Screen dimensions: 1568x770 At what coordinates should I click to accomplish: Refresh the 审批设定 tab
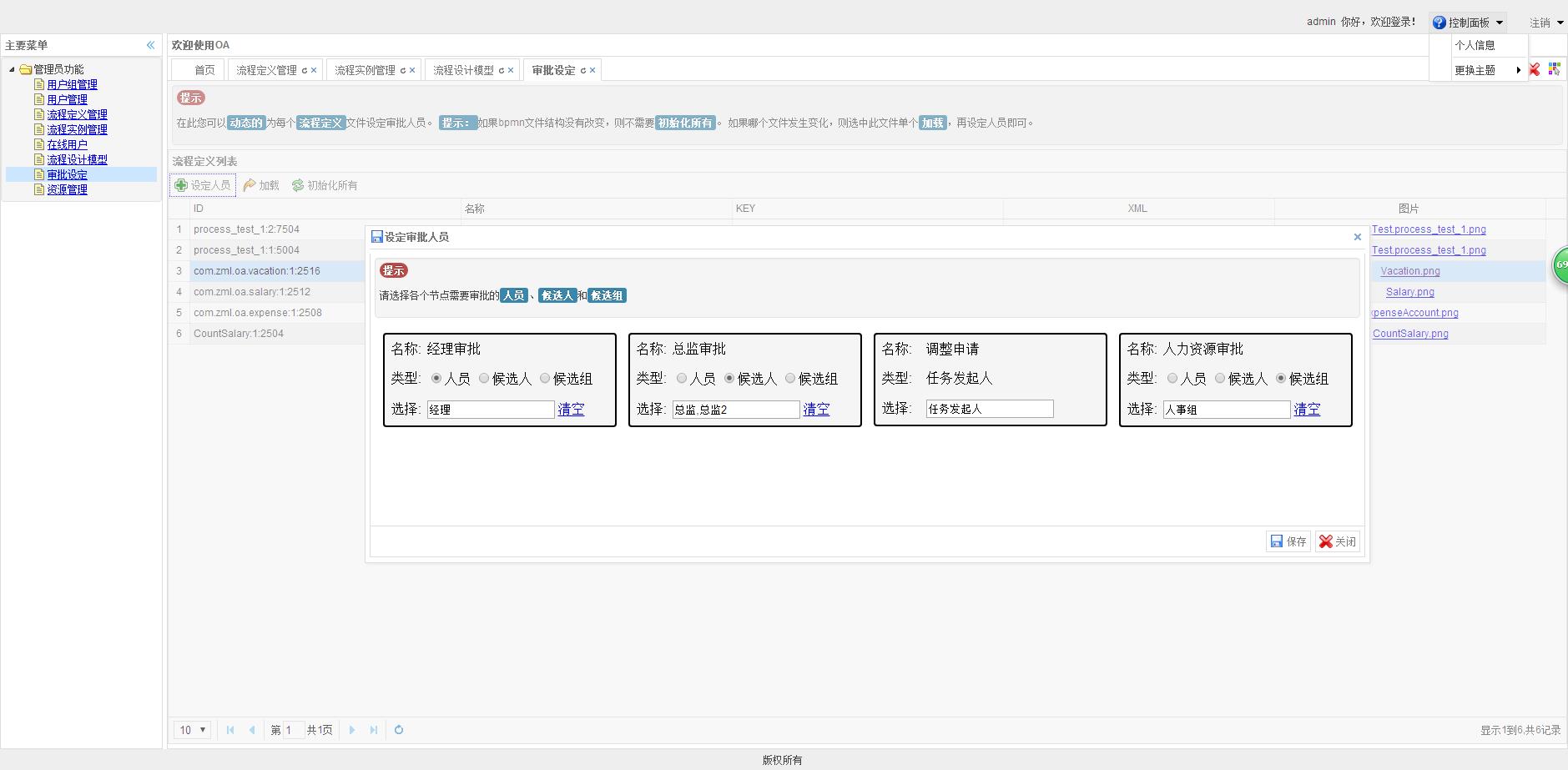583,70
